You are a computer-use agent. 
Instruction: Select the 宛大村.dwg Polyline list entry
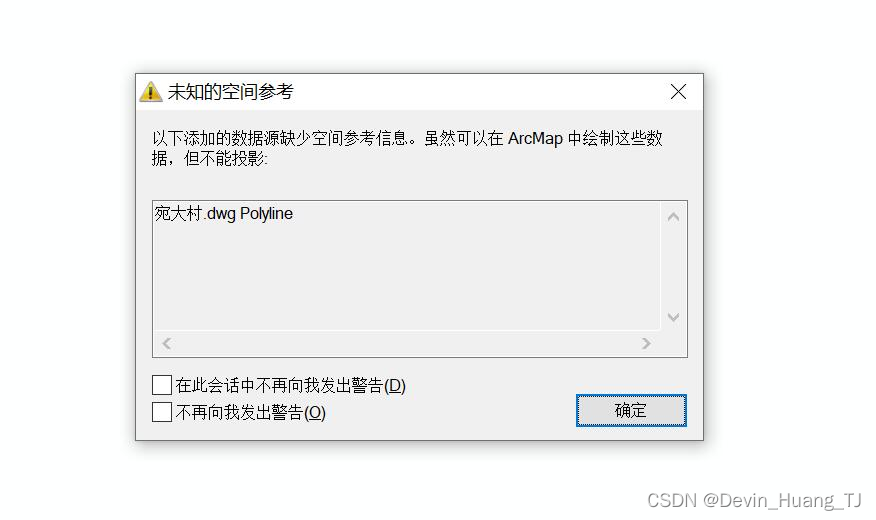(223, 213)
